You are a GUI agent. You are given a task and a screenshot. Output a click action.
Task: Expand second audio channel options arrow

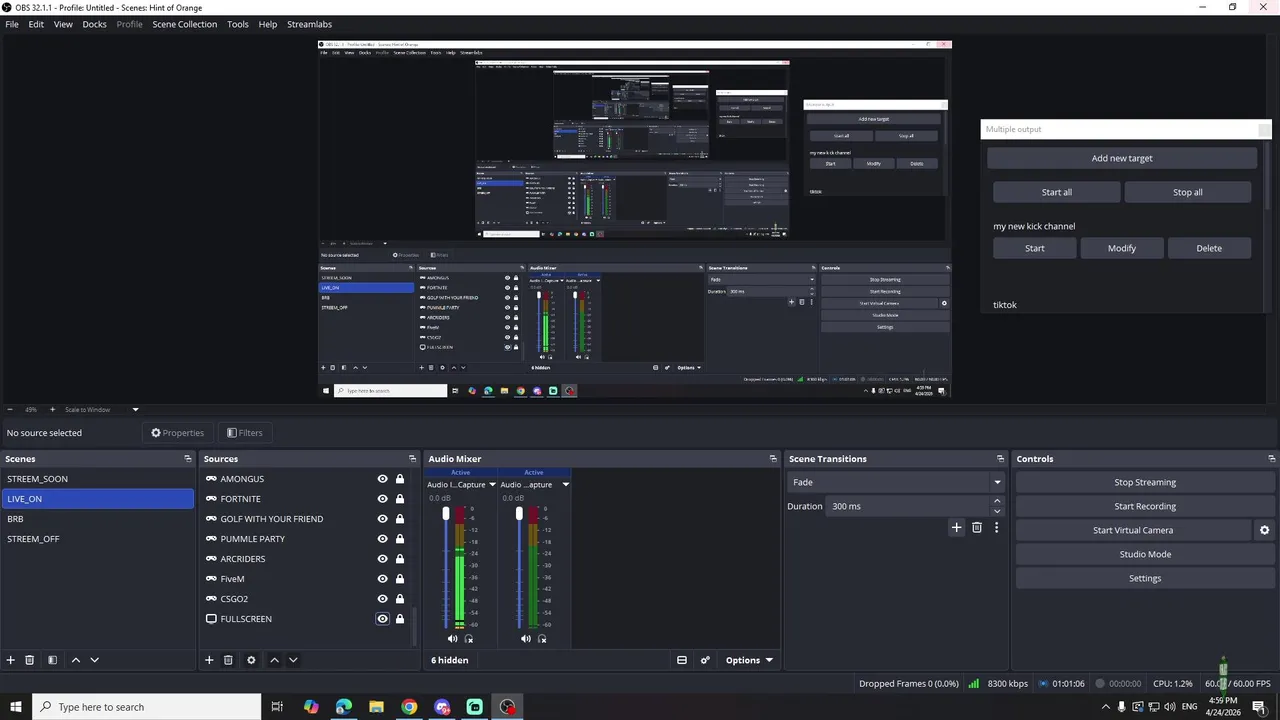565,485
